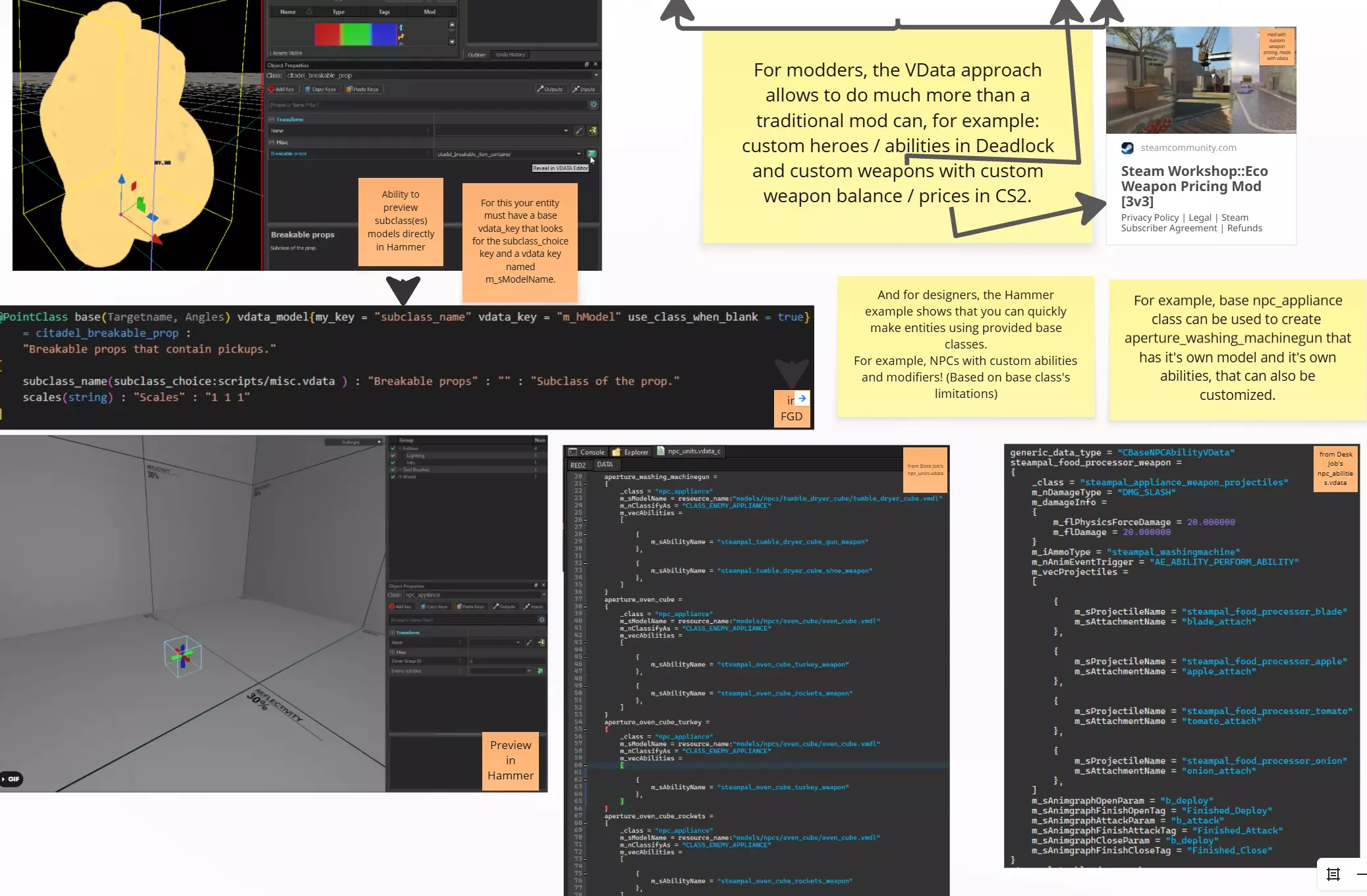Float the npc_appliance Object Properties panel

(536, 585)
